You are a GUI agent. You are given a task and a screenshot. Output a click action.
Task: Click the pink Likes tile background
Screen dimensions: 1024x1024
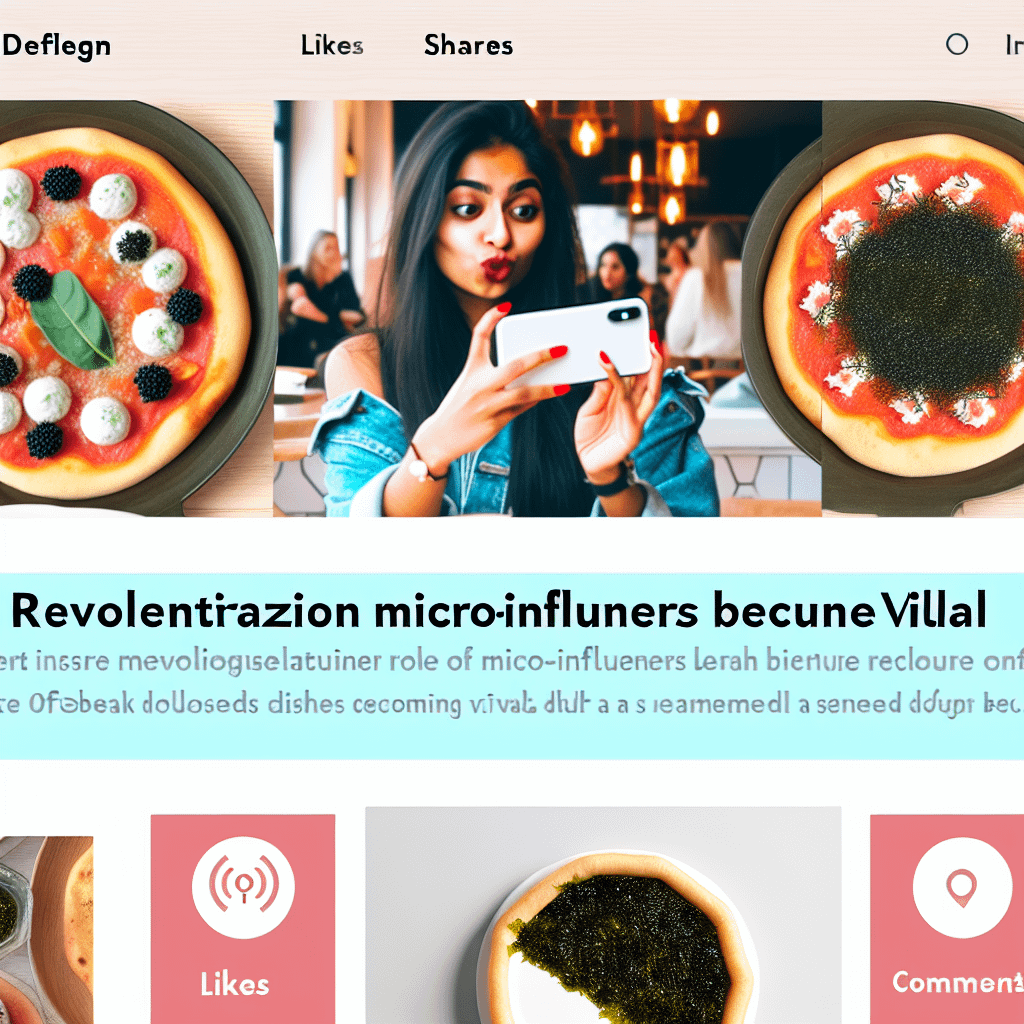click(x=243, y=919)
